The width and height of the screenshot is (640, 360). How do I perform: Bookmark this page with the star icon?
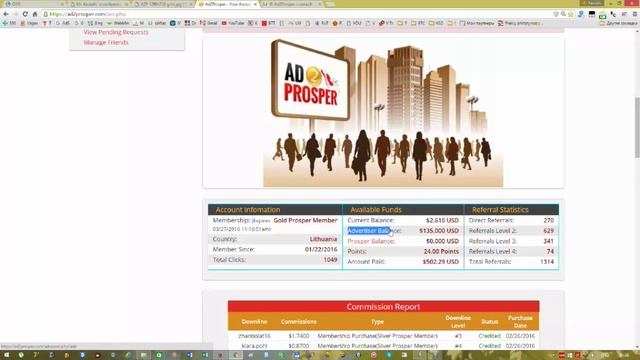(x=571, y=14)
